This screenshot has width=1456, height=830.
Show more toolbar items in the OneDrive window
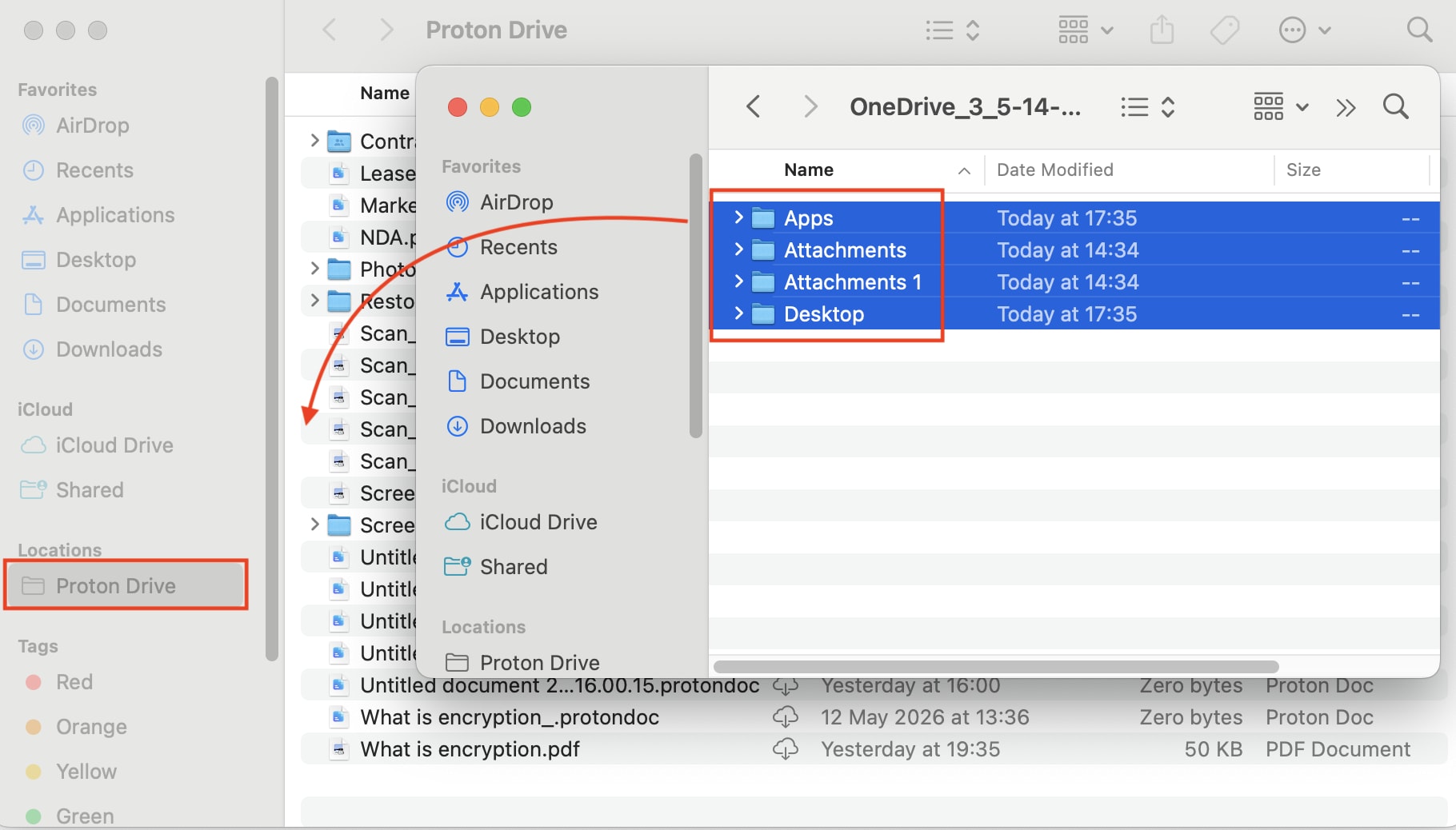tap(1346, 107)
